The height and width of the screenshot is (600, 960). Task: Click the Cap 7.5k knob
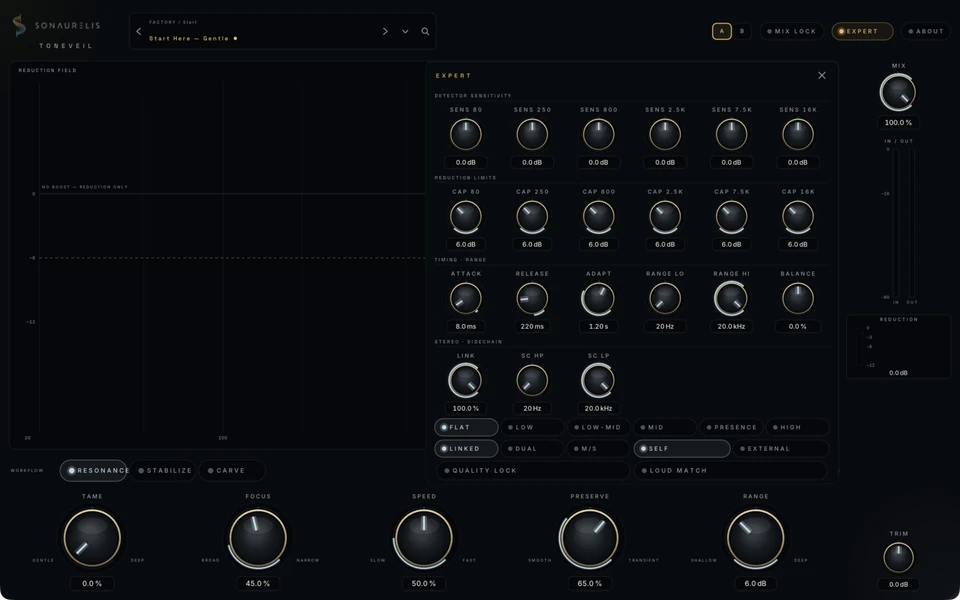tap(732, 216)
